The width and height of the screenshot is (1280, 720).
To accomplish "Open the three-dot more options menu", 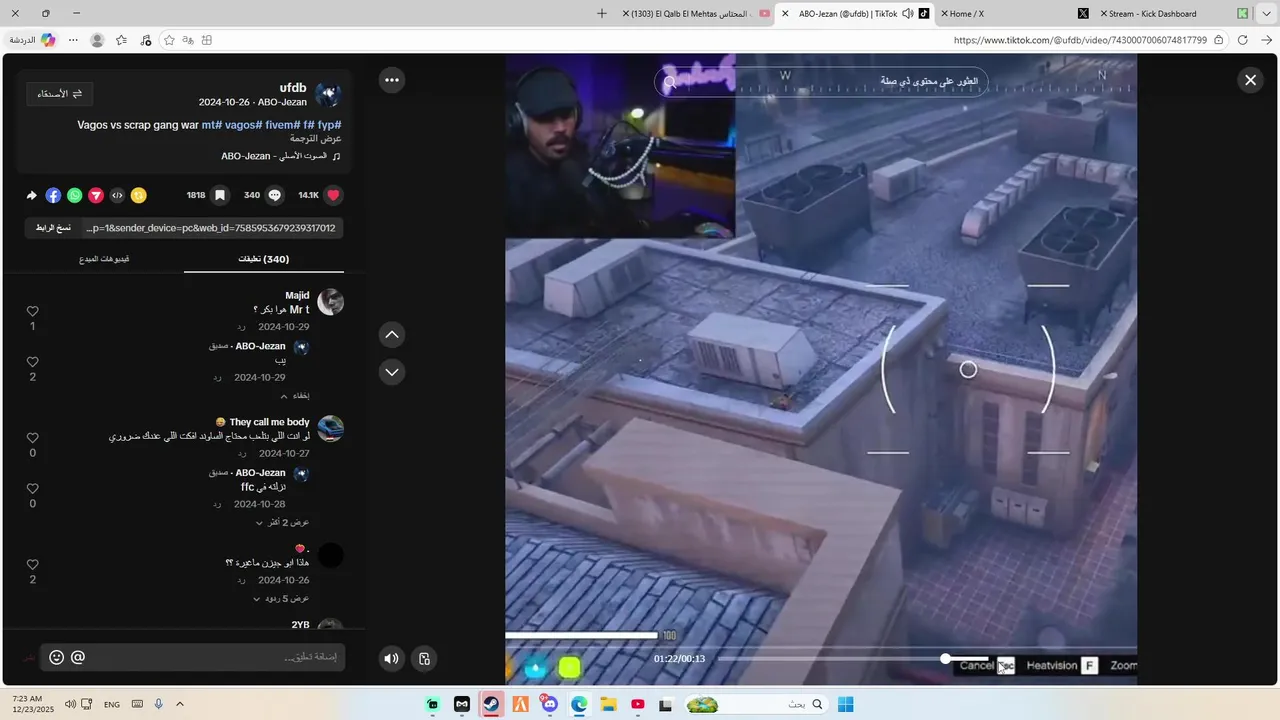I will click(x=392, y=80).
